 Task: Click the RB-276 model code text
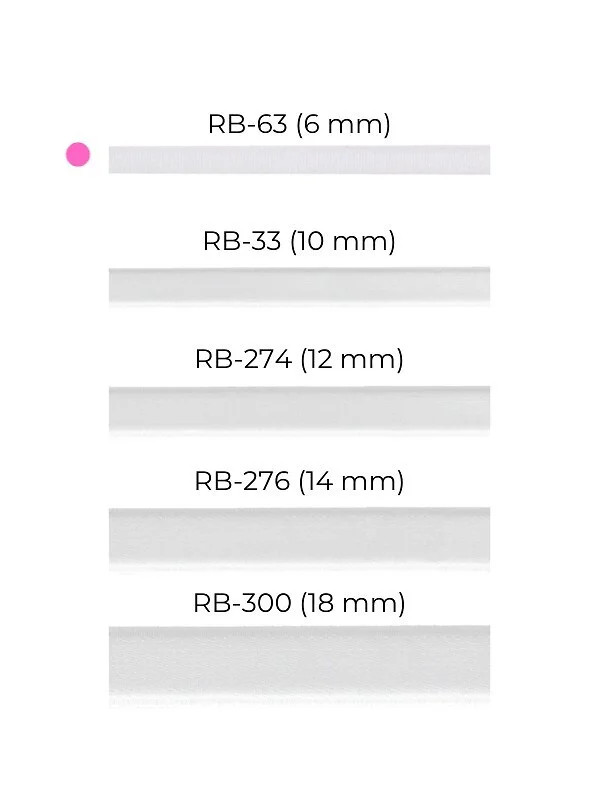click(x=244, y=481)
